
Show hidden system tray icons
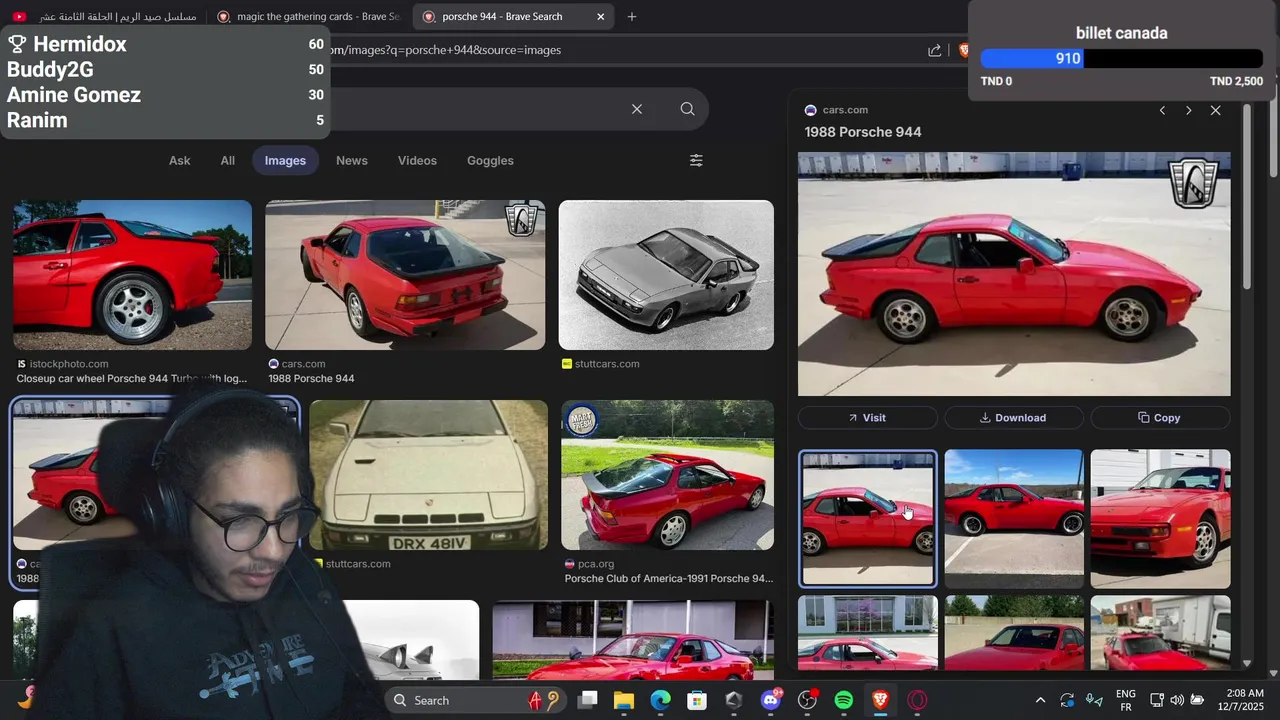(1040, 700)
